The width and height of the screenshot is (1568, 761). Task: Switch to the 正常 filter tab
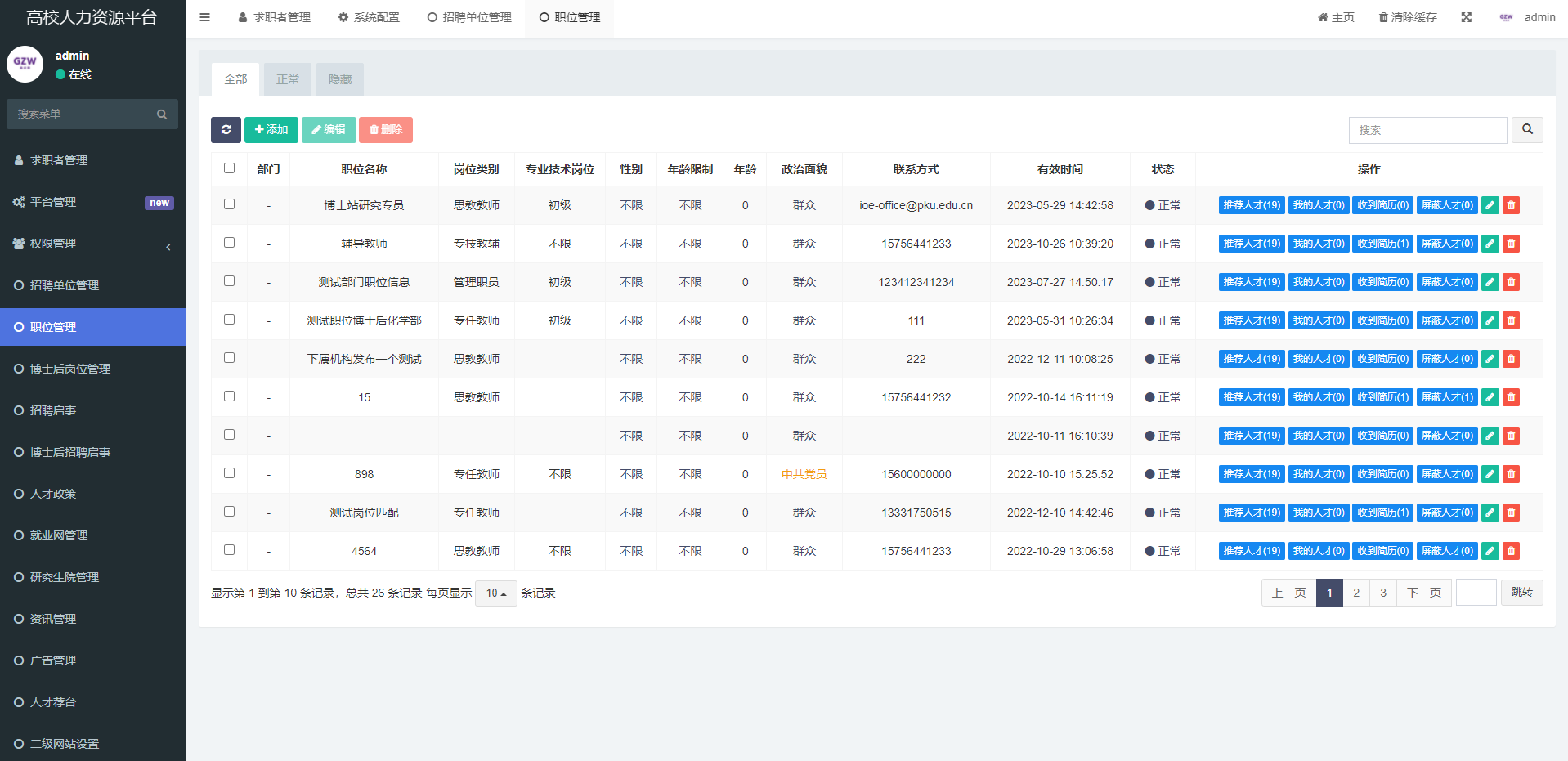pos(288,79)
